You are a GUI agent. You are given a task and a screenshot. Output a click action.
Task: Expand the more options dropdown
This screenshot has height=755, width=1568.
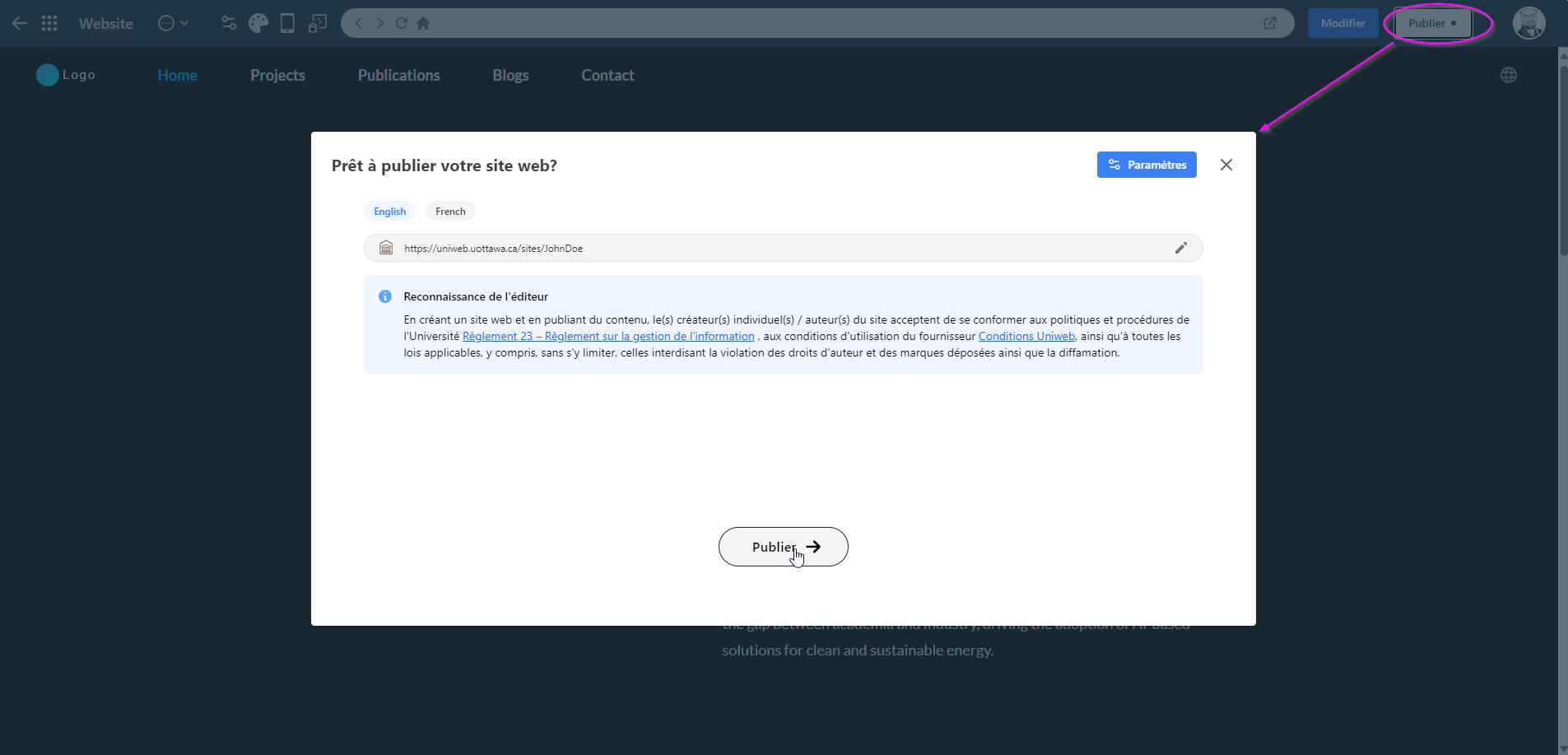point(173,23)
